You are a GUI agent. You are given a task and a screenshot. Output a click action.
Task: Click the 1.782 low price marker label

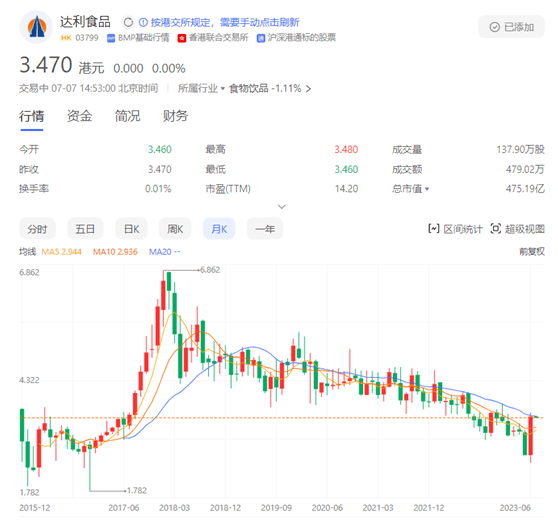[x=137, y=491]
